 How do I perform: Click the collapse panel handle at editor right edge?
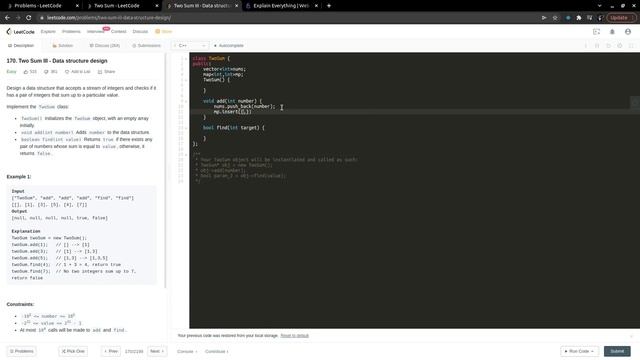(636, 102)
